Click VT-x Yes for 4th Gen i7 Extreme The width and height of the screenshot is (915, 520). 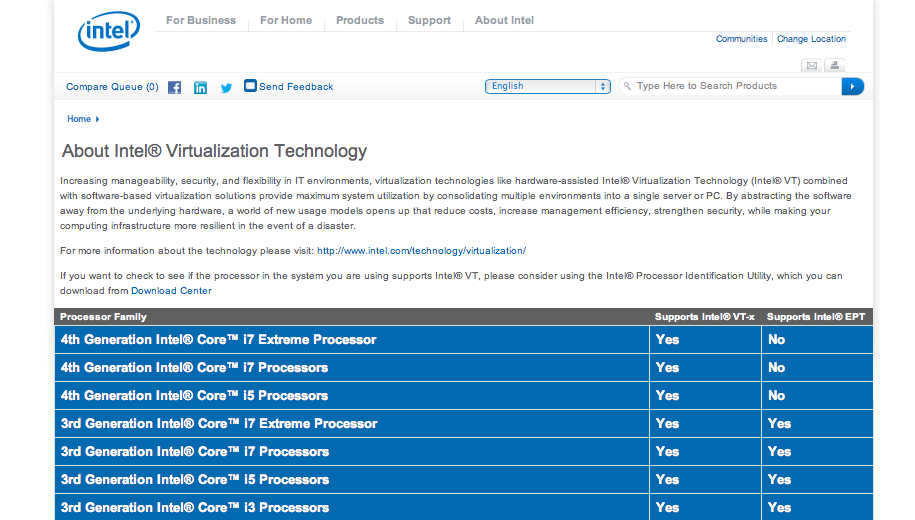click(668, 340)
